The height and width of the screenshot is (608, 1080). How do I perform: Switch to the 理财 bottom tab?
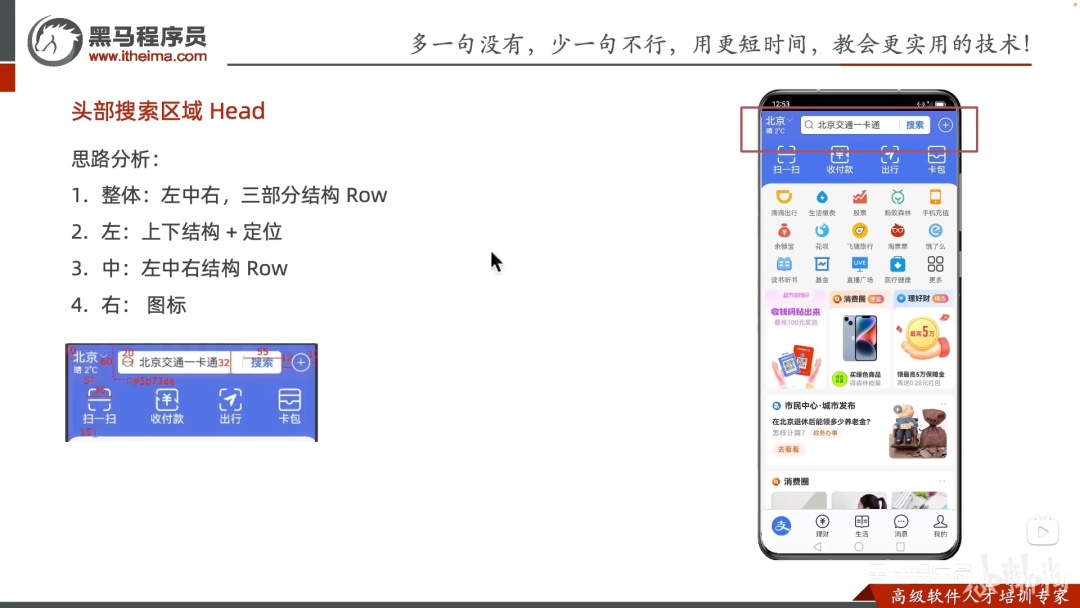click(822, 525)
